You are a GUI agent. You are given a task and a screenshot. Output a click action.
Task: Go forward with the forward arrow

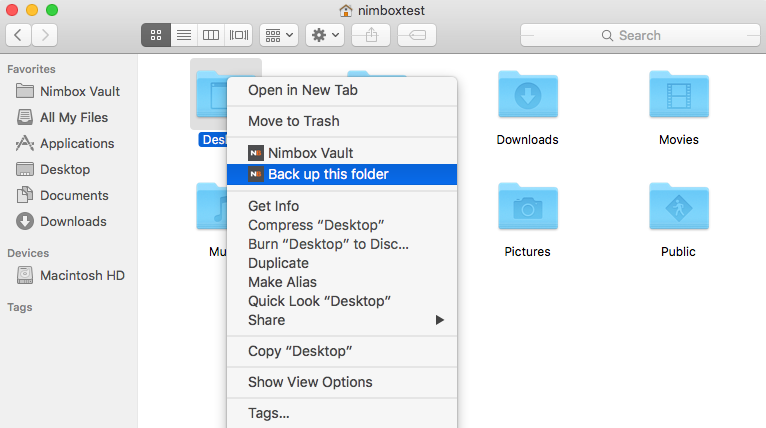(x=44, y=35)
